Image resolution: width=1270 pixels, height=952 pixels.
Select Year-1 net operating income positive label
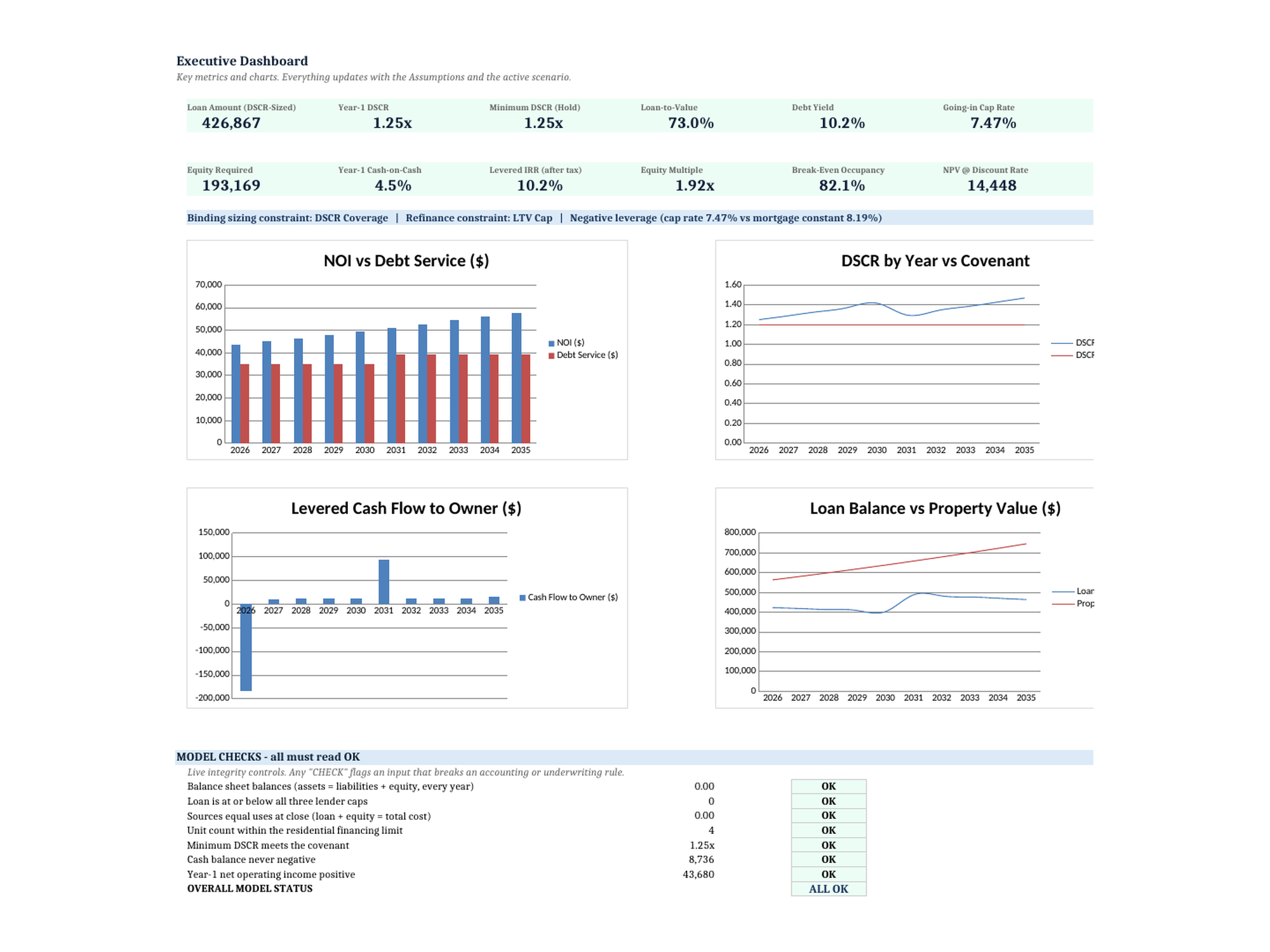click(x=271, y=875)
